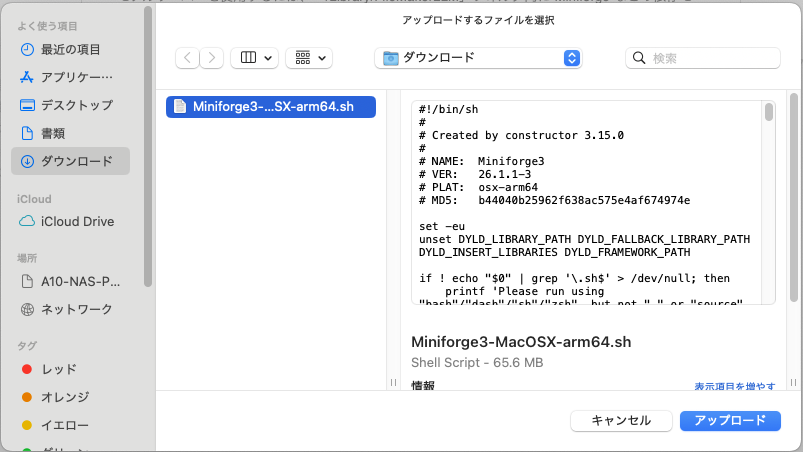Click the アップロードするファイルを選択 dialog title
This screenshot has height=452, width=803.
point(478,20)
